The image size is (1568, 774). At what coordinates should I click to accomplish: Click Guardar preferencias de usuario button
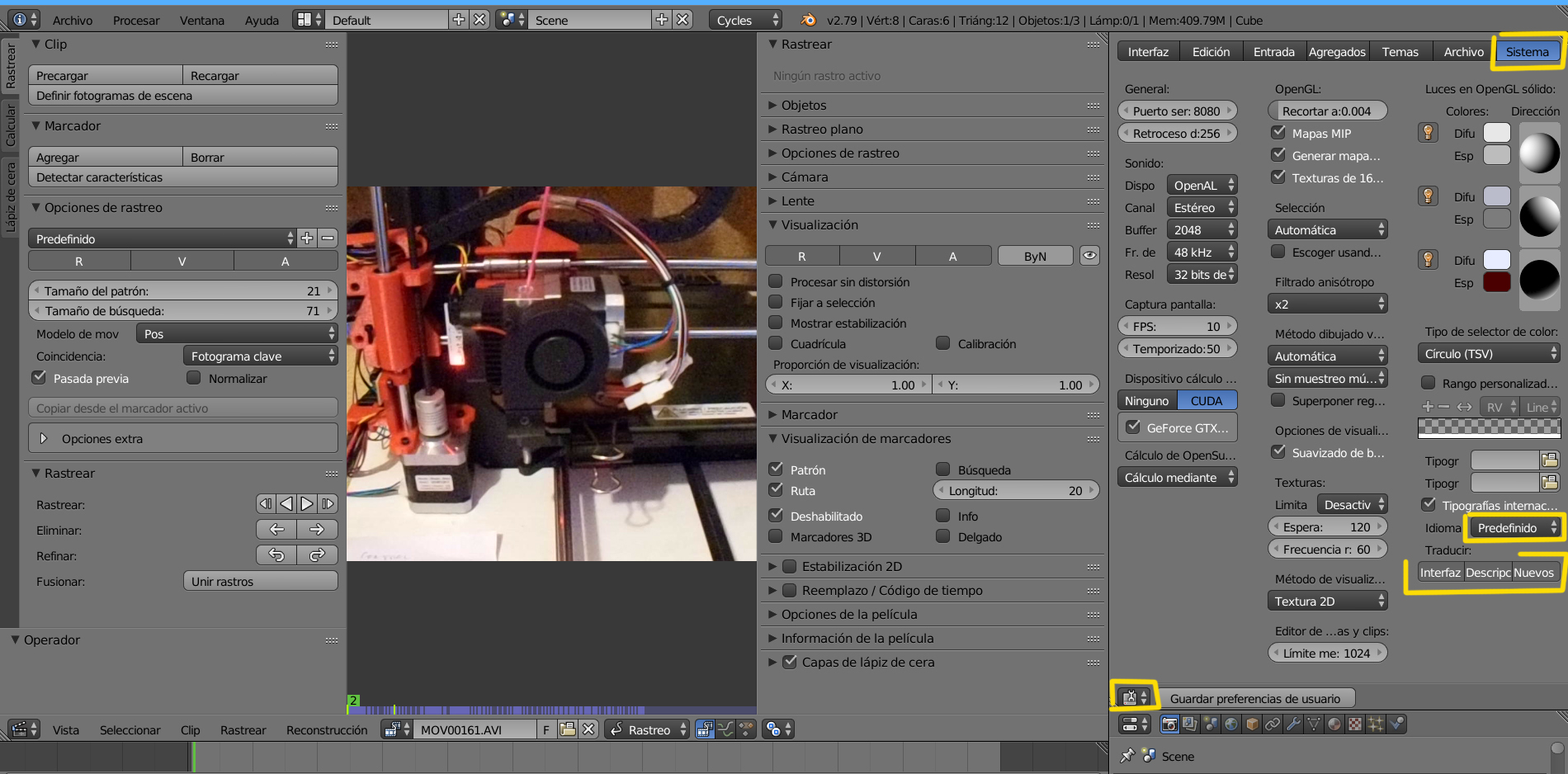[1254, 699]
